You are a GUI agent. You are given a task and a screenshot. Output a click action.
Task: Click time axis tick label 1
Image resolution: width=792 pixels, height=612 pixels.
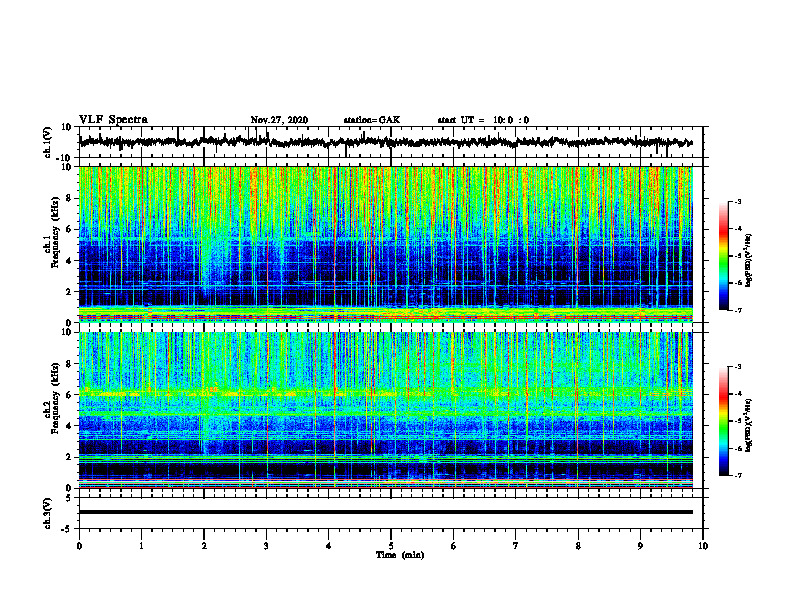coord(141,546)
